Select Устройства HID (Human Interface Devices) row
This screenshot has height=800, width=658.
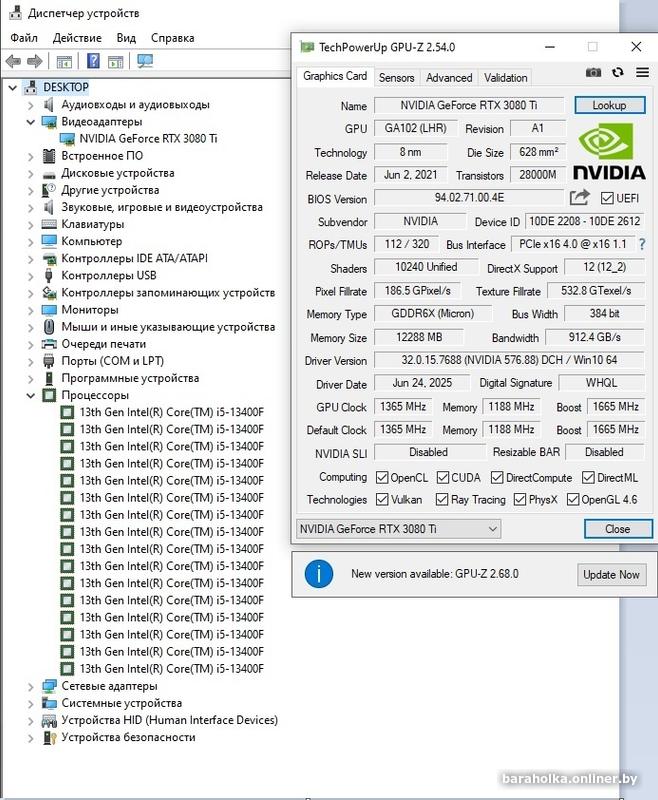point(169,720)
